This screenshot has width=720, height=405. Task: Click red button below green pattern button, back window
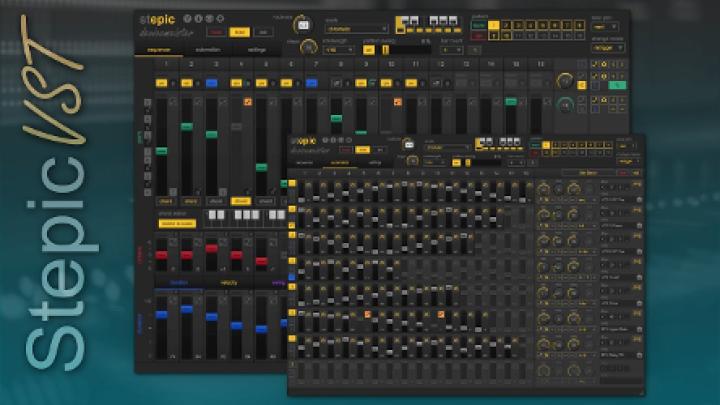pos(479,35)
